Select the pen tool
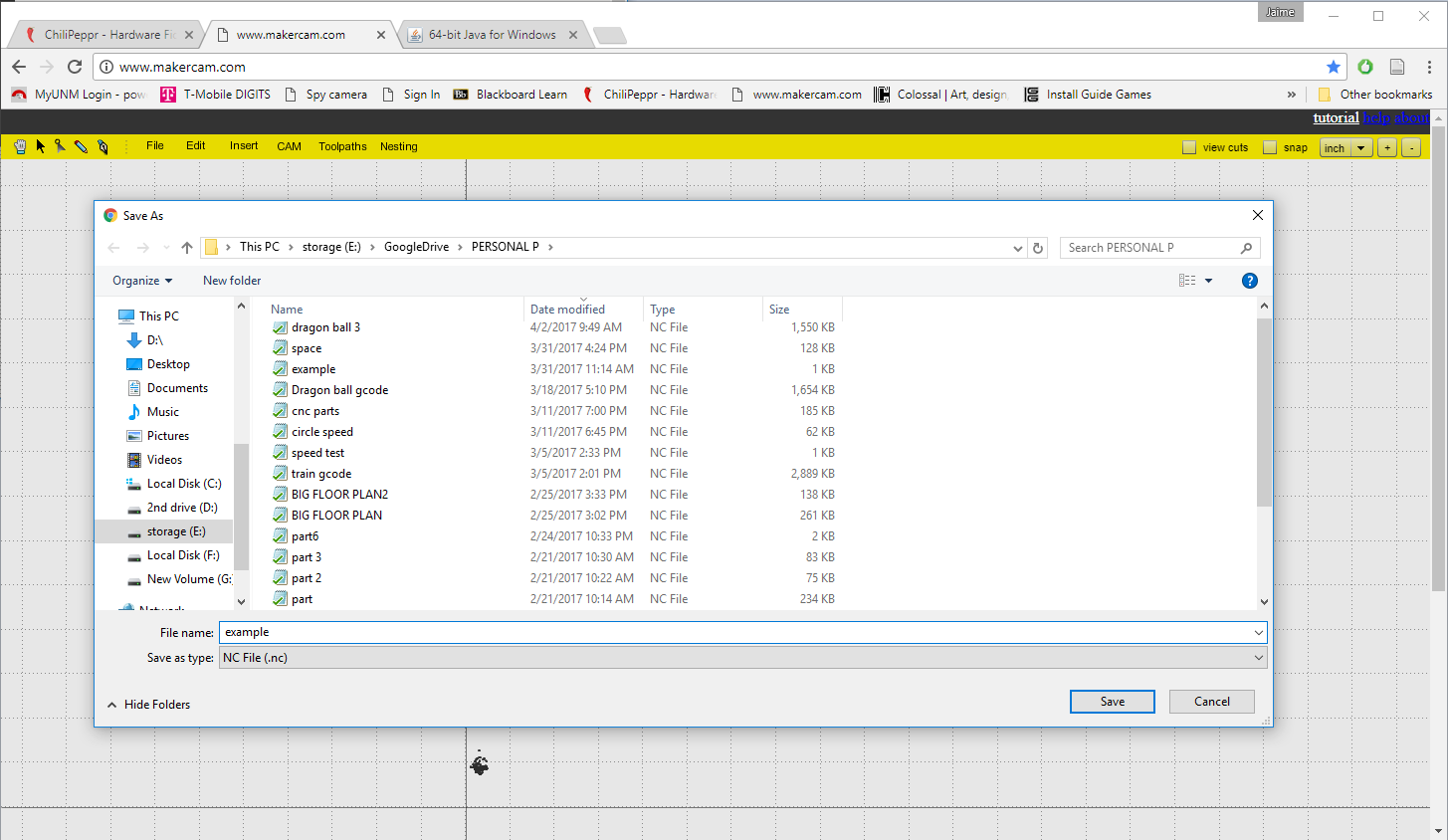The width and height of the screenshot is (1448, 840). click(x=103, y=146)
